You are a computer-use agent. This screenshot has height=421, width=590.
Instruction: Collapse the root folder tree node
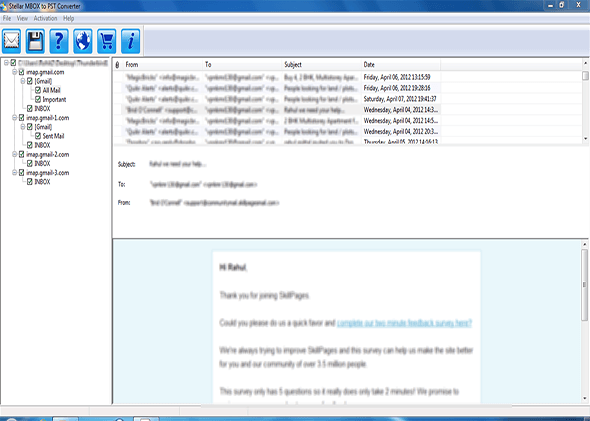pos(6,62)
